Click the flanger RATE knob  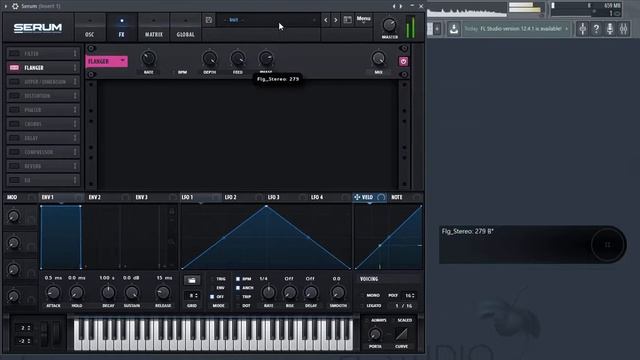pyautogui.click(x=149, y=59)
